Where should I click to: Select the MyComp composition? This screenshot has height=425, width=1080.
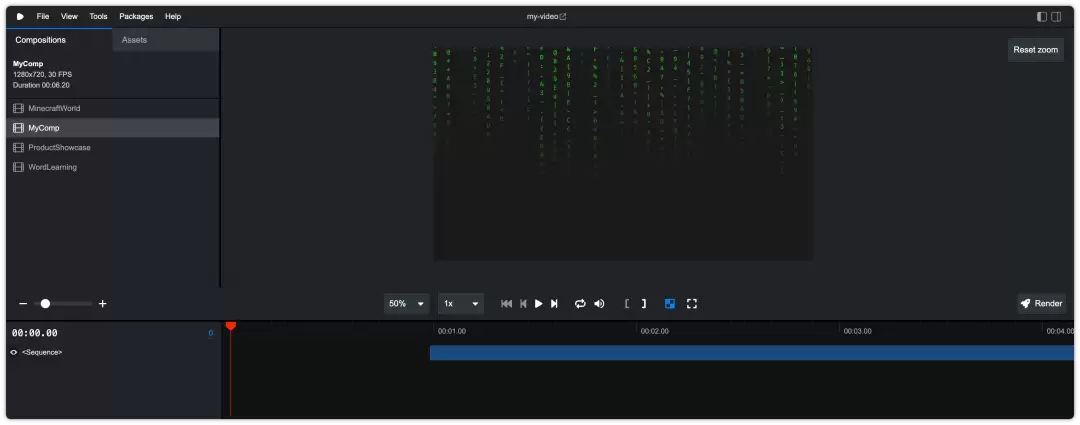point(113,128)
